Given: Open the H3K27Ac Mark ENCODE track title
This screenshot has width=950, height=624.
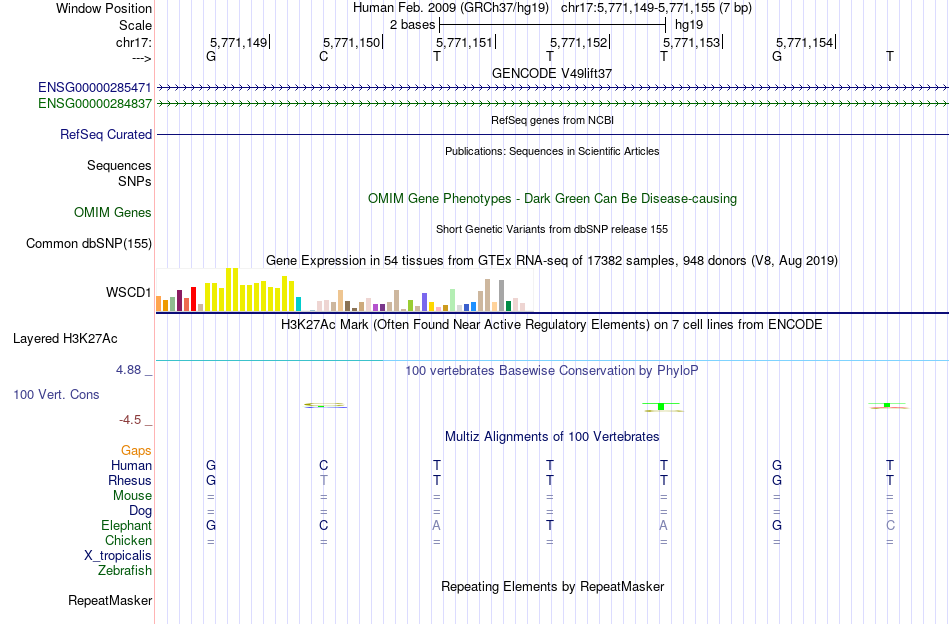Looking at the screenshot, I should click(552, 325).
